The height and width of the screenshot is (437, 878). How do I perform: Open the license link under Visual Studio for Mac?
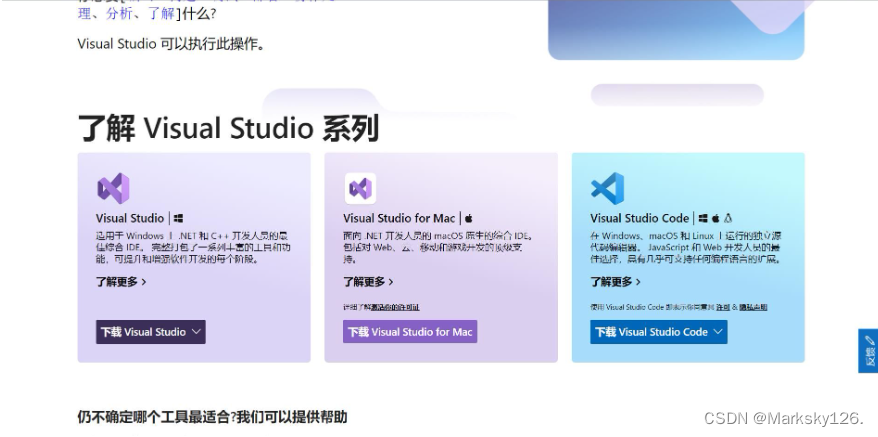coord(395,307)
